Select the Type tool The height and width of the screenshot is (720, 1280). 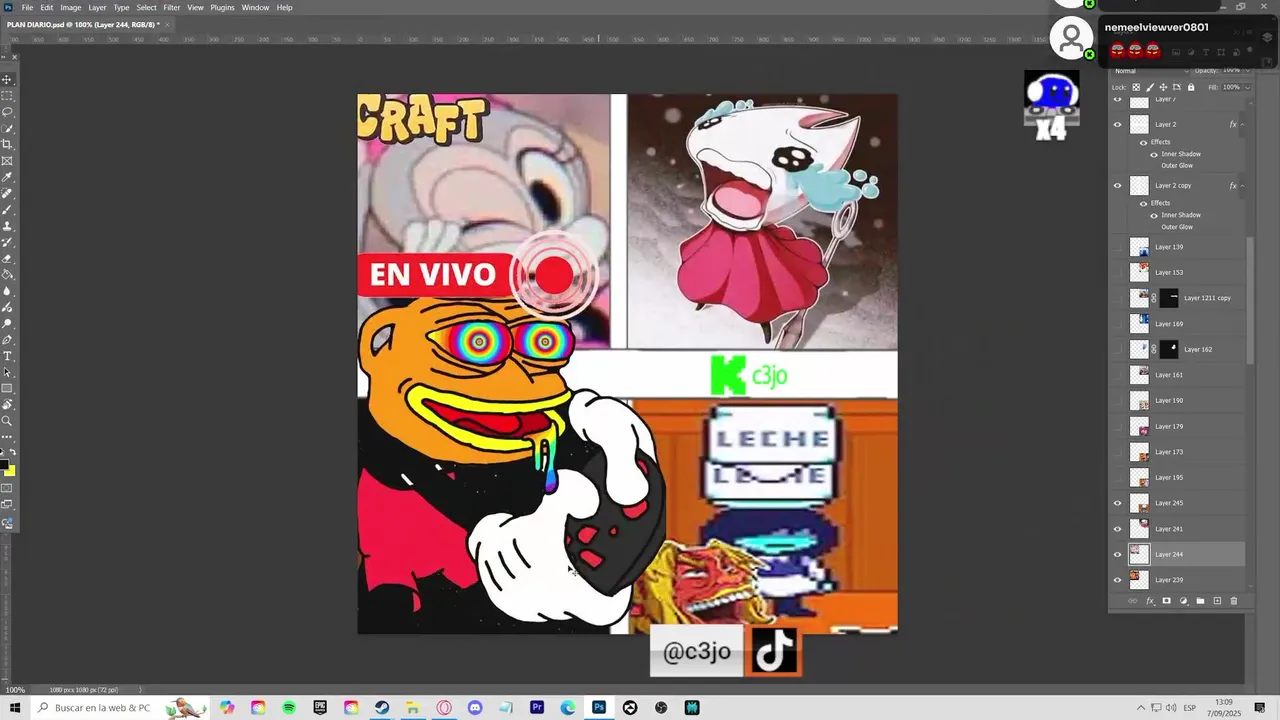pyautogui.click(x=7, y=356)
